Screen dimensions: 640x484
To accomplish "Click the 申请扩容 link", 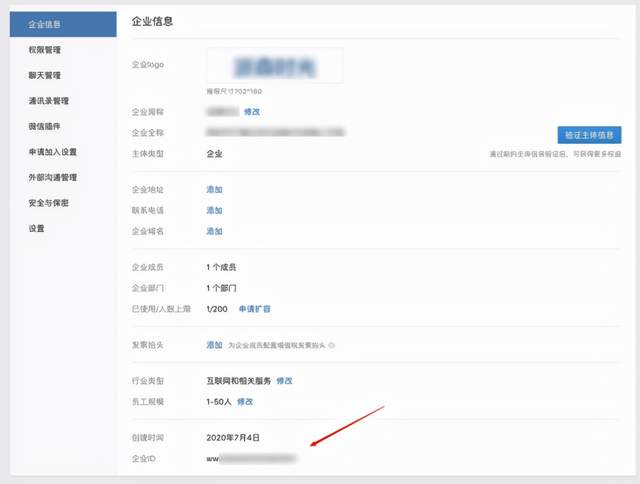I will [x=255, y=309].
